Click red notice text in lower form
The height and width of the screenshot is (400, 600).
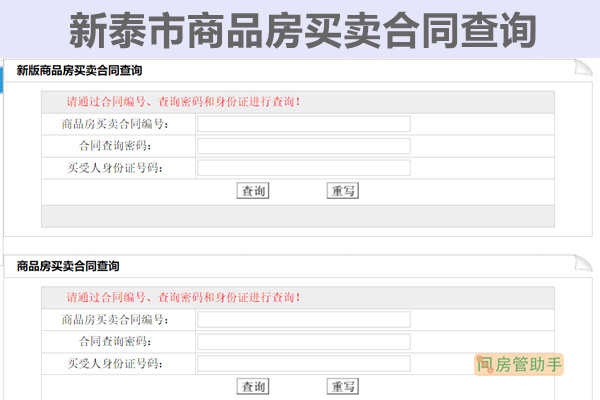pyautogui.click(x=184, y=297)
